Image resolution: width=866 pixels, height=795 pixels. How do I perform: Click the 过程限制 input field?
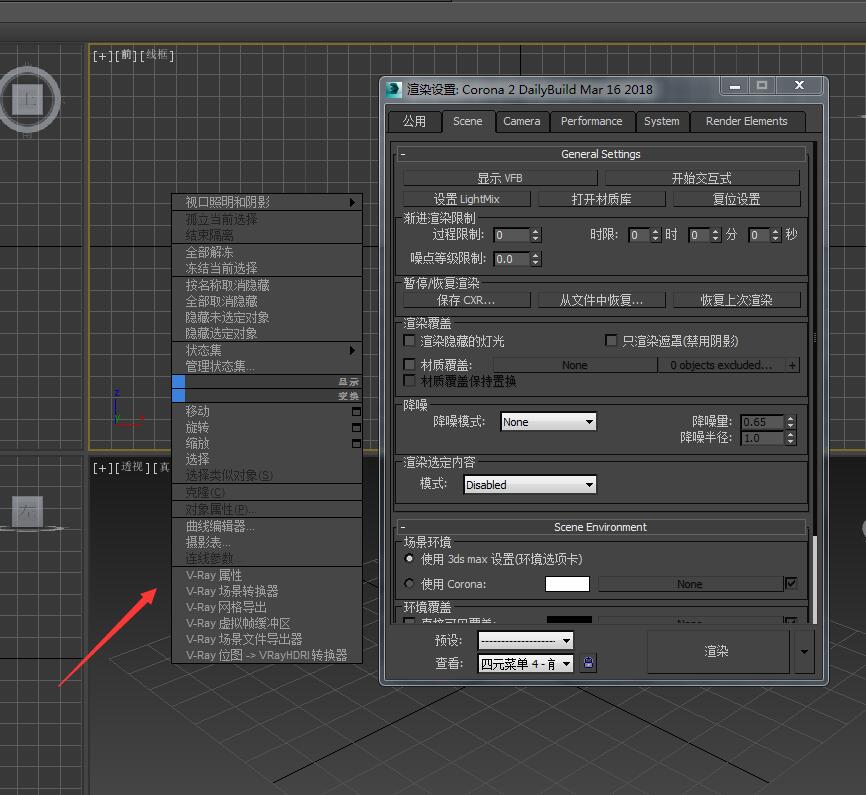pos(511,235)
